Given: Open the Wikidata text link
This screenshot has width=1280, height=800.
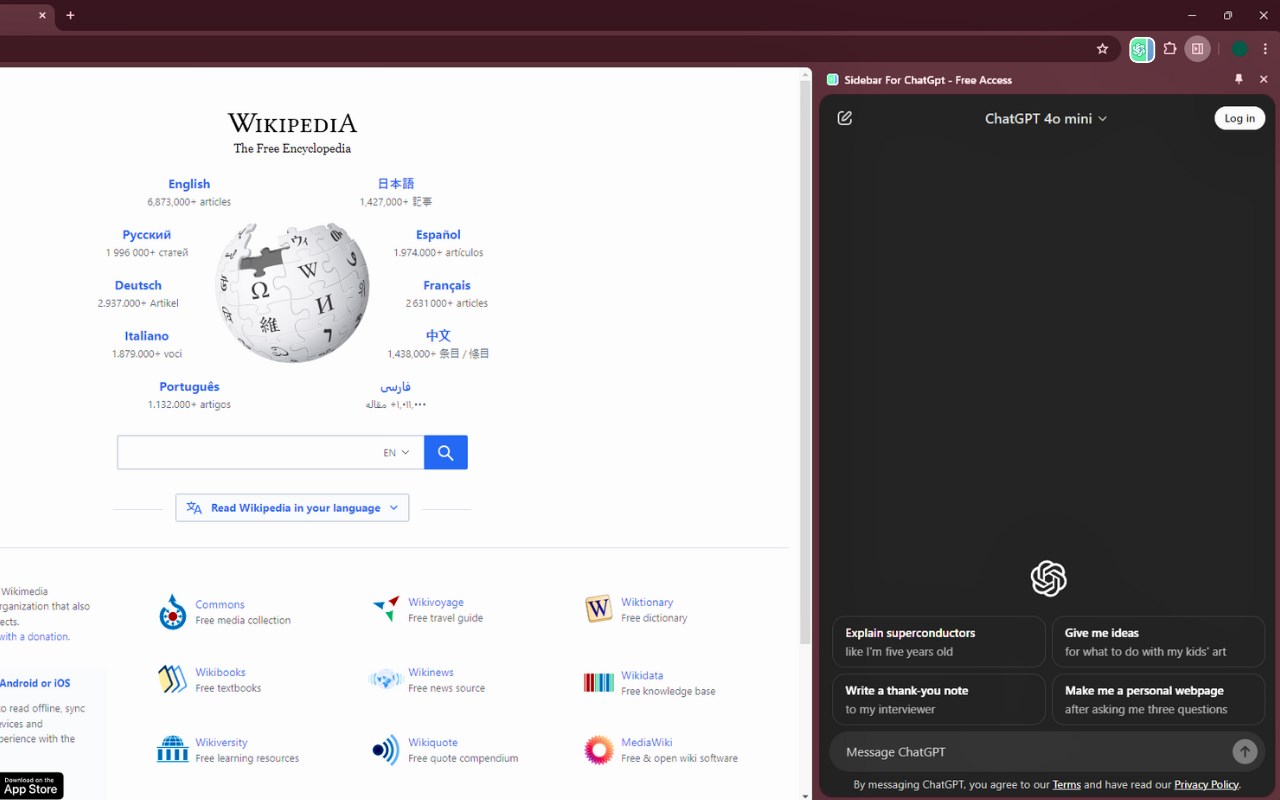Looking at the screenshot, I should pos(642,676).
